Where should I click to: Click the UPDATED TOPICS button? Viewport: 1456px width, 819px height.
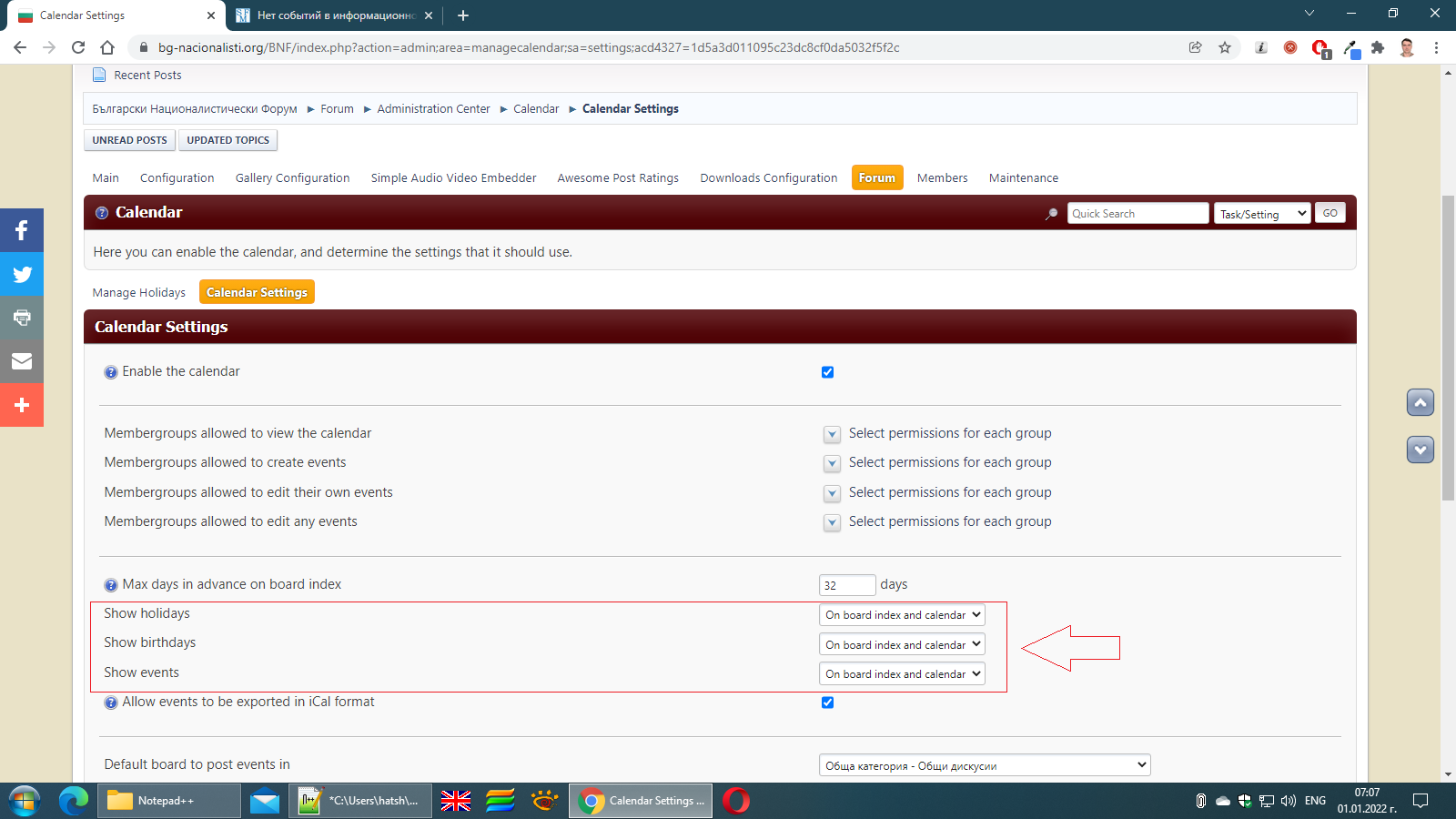click(228, 140)
